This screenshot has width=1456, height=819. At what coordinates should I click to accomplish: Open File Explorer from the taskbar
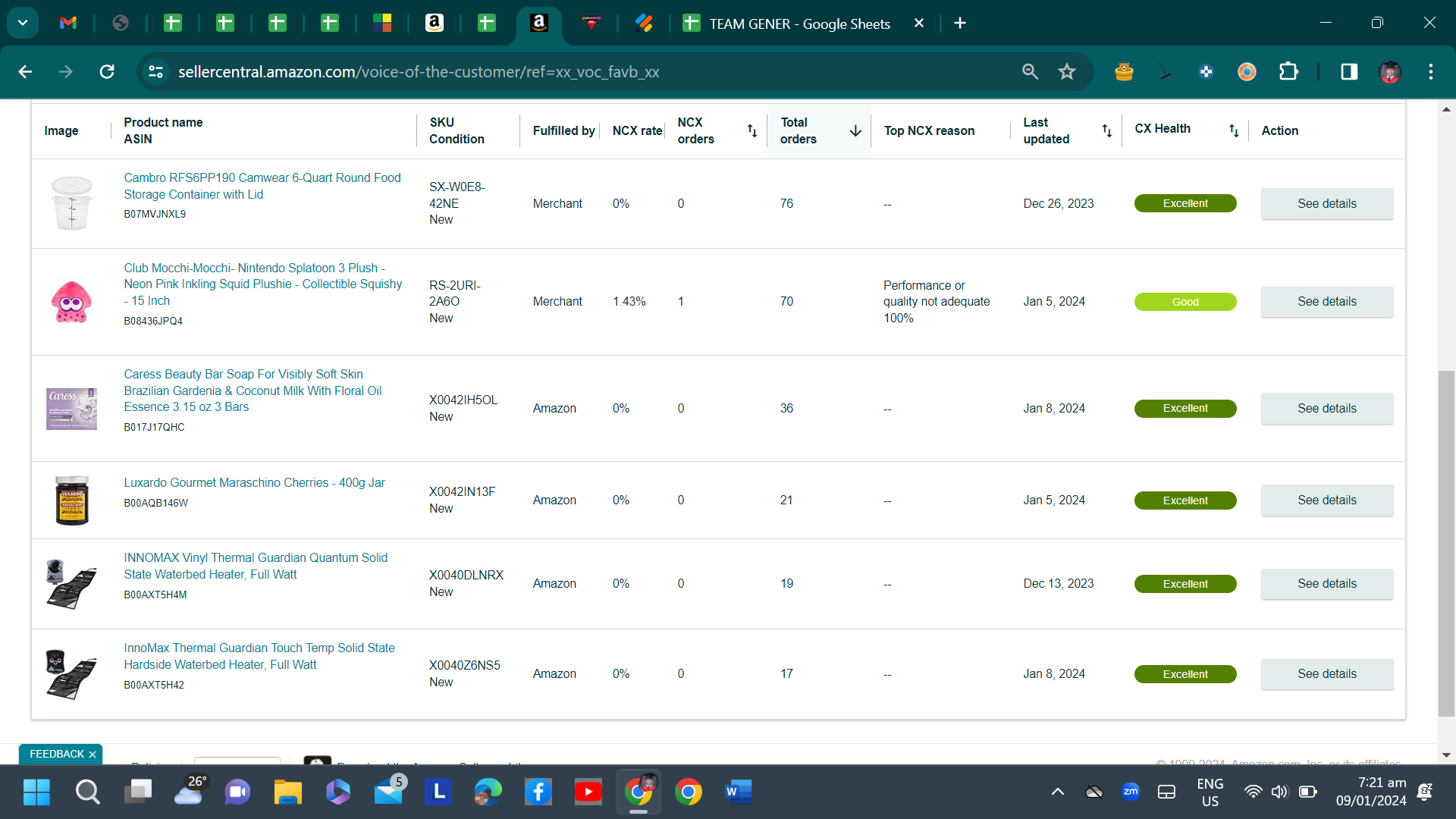(288, 792)
